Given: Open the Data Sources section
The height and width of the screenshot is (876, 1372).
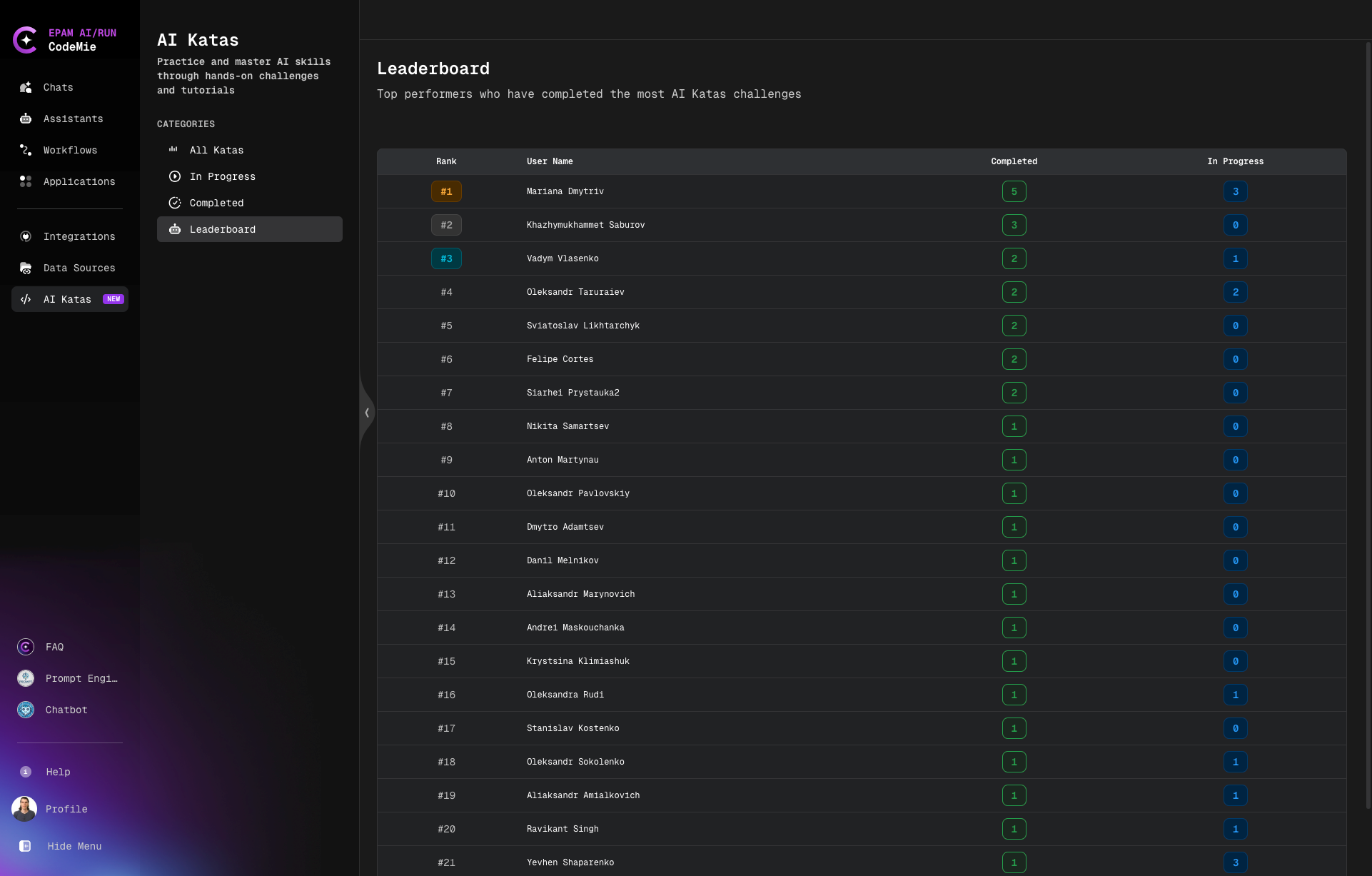Looking at the screenshot, I should pyautogui.click(x=79, y=268).
